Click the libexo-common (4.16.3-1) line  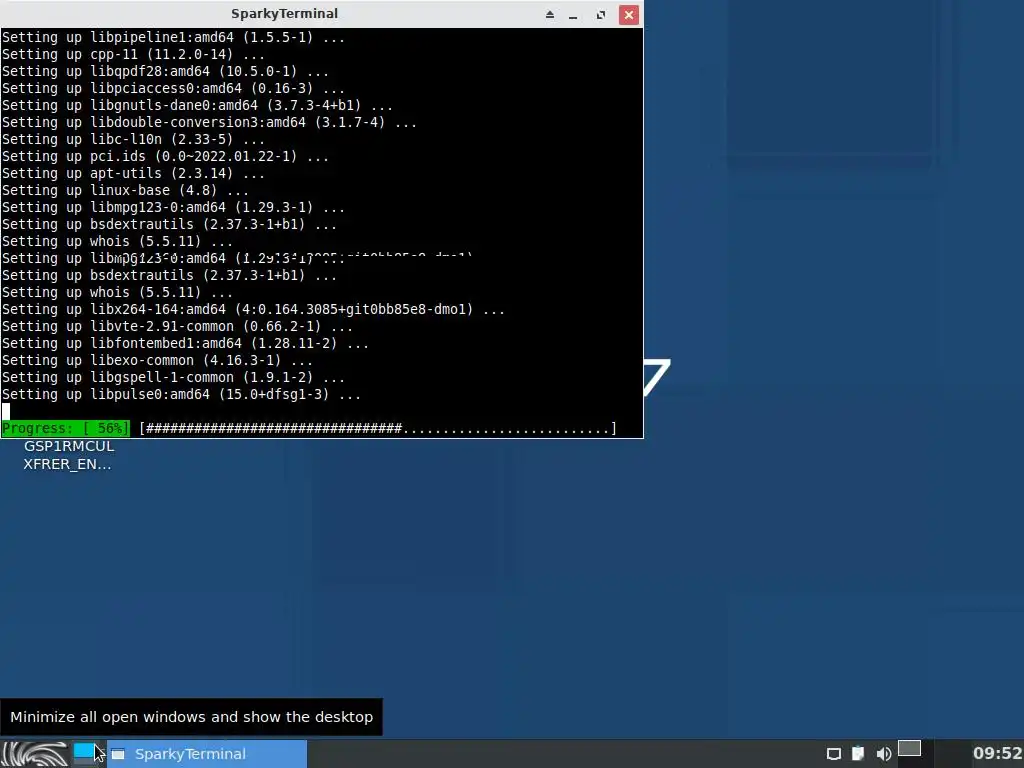[157, 360]
